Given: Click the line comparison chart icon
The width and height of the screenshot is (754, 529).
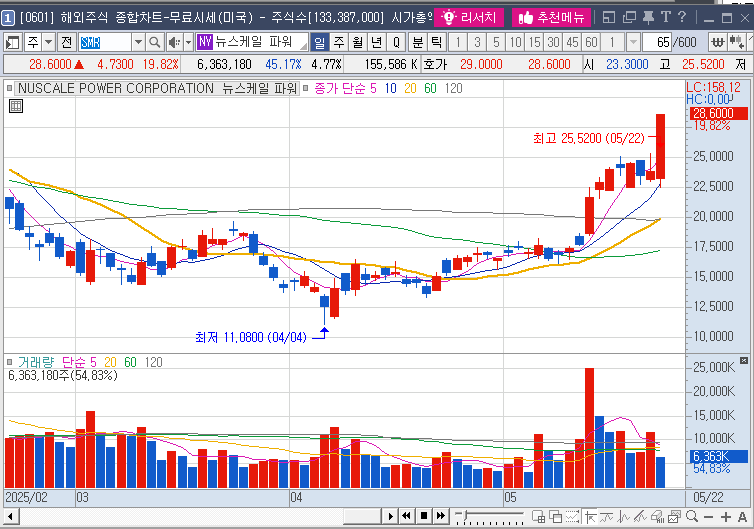Looking at the screenshot, I should click(607, 517).
